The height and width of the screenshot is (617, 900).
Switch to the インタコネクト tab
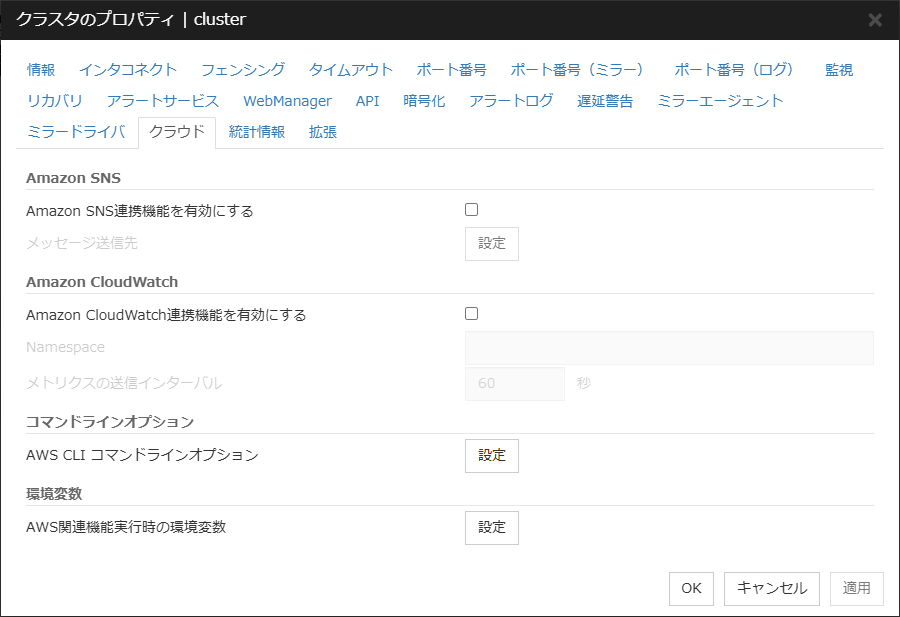(x=128, y=70)
